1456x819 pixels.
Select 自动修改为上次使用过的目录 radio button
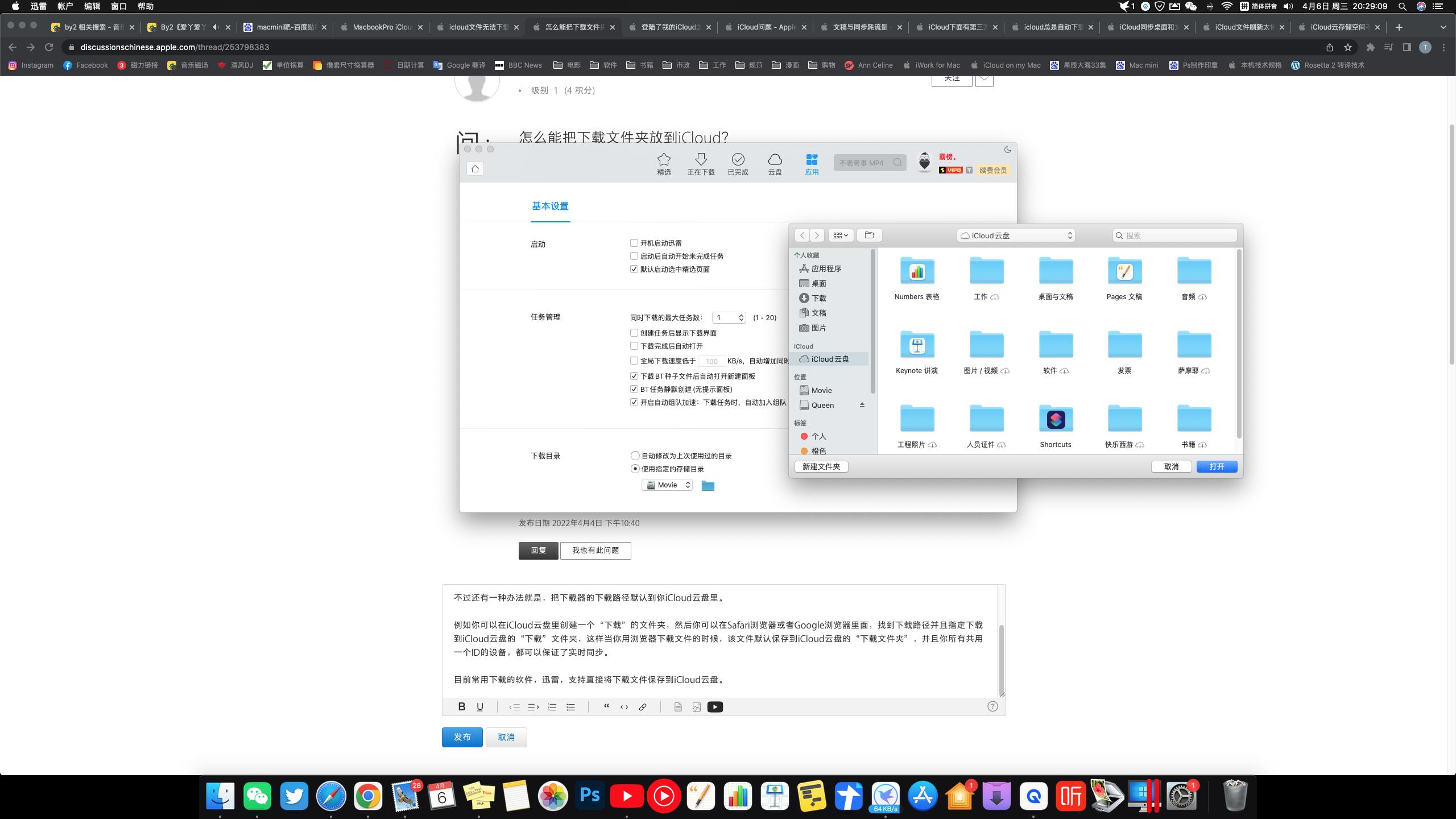pyautogui.click(x=635, y=456)
